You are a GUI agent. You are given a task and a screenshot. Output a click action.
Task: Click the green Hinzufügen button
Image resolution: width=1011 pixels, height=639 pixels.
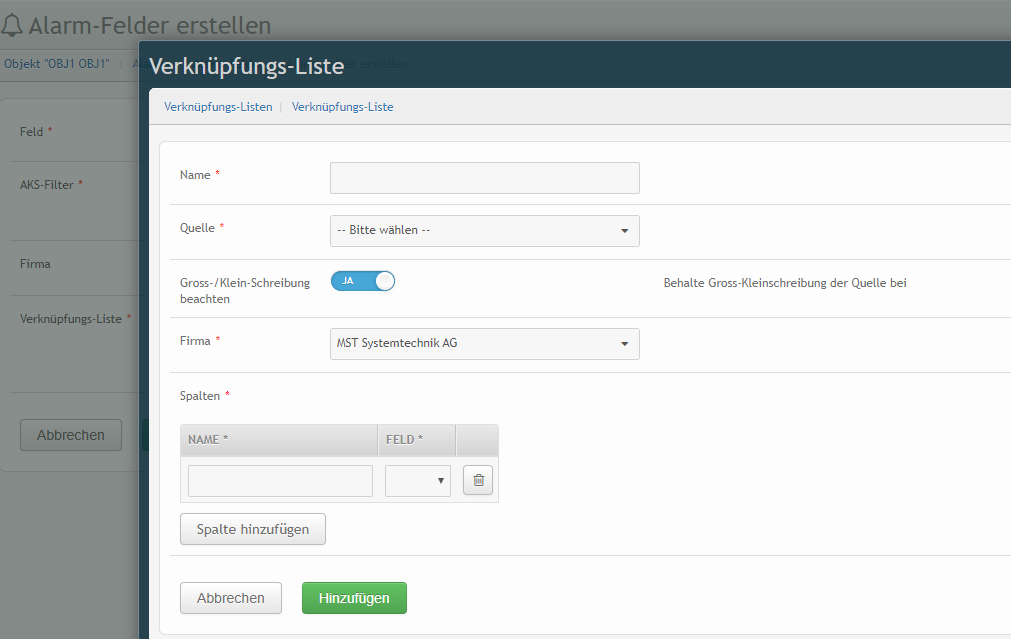354,598
